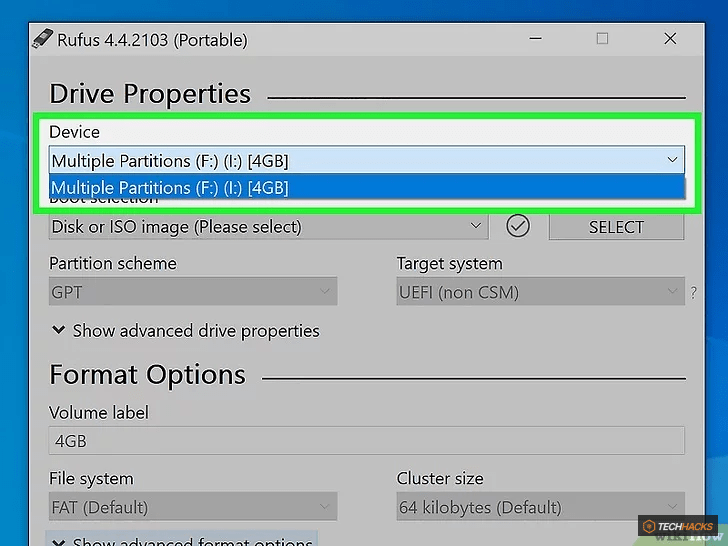Click the Target system label

click(449, 264)
